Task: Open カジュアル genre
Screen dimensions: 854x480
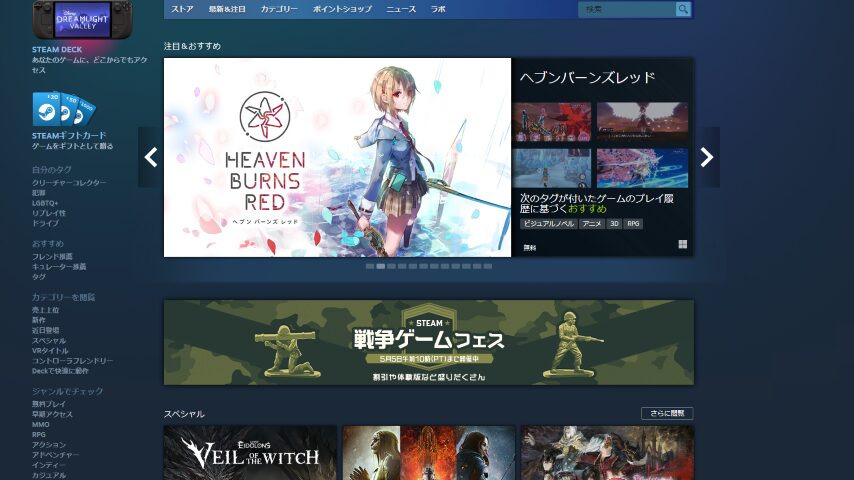Action: pyautogui.click(x=48, y=475)
